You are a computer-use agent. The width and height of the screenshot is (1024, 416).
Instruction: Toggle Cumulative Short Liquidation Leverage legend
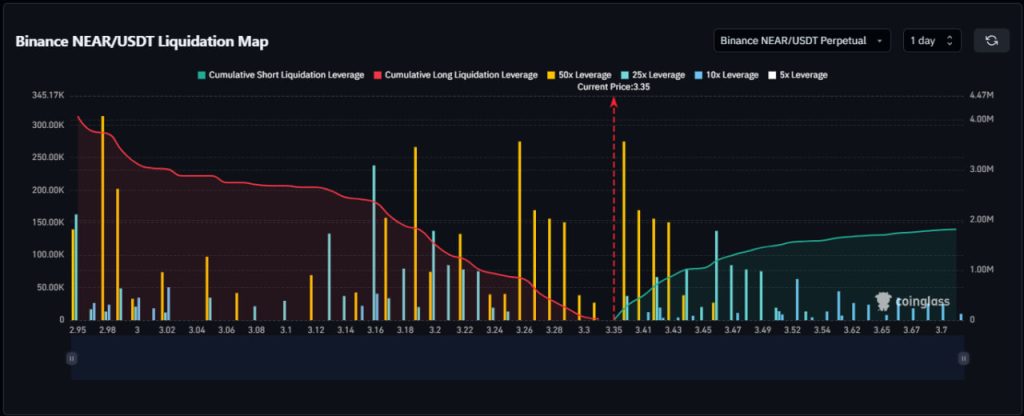280,75
